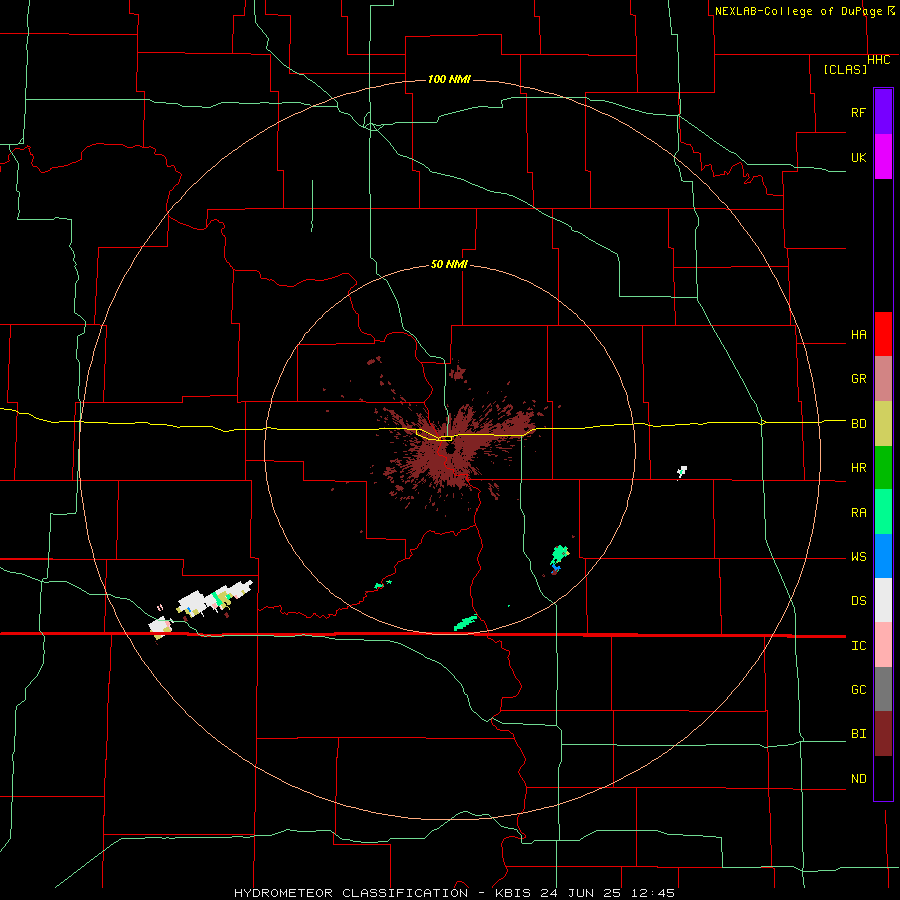Pick the DS white legend swatch
This screenshot has width=900, height=900.
(883, 600)
